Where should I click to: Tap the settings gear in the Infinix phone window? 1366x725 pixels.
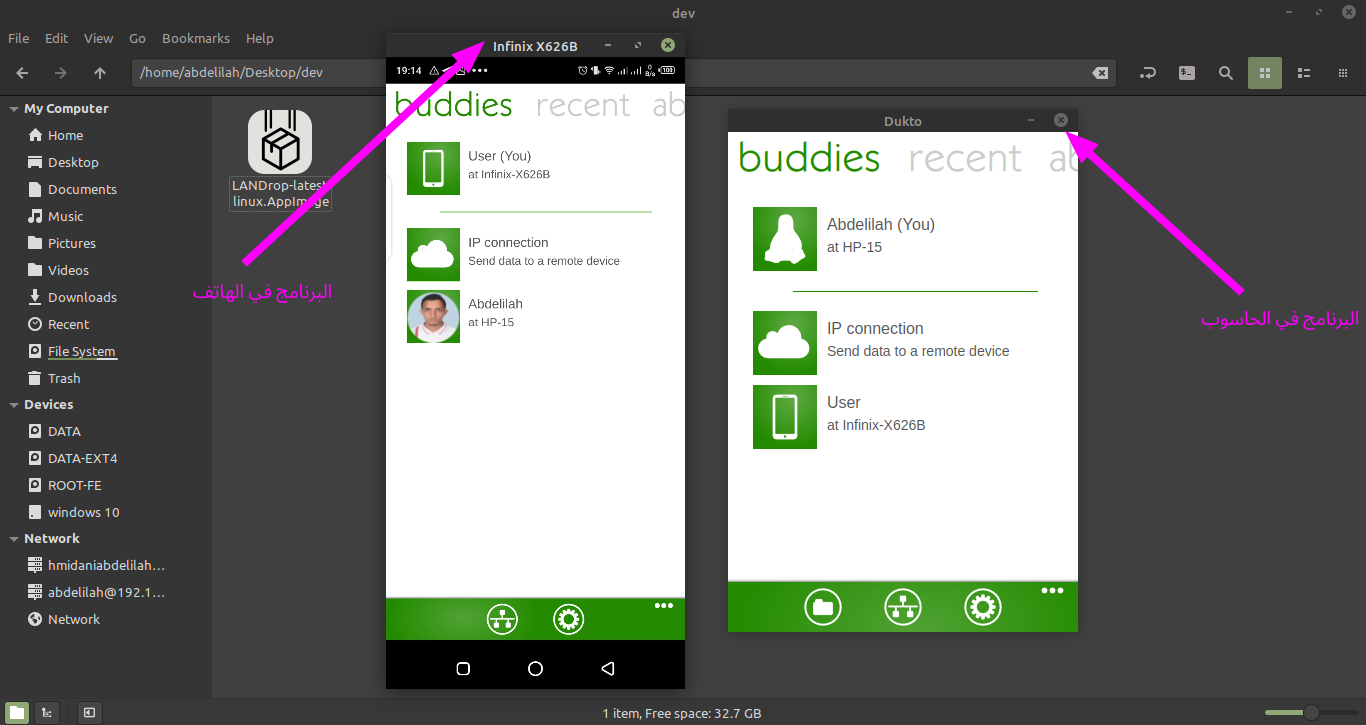568,620
